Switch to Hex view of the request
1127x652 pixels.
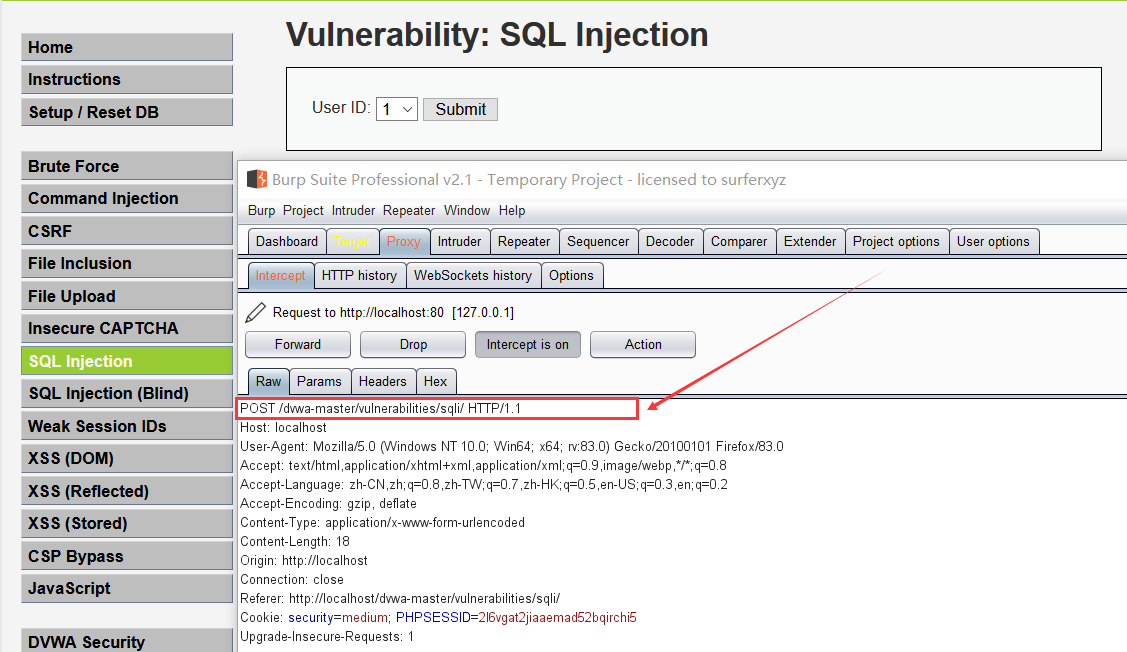[x=437, y=381]
